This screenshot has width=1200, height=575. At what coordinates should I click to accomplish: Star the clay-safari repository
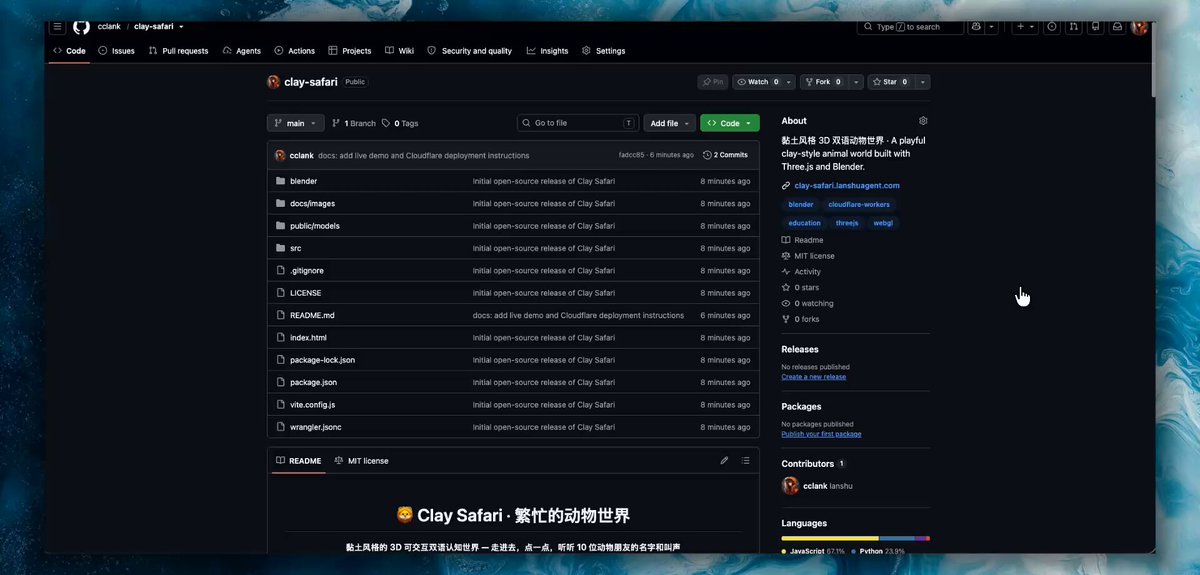tap(890, 82)
